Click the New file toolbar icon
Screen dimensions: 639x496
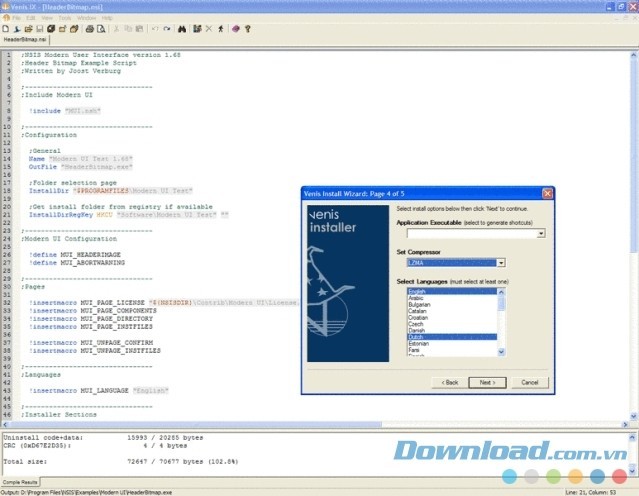click(7, 29)
